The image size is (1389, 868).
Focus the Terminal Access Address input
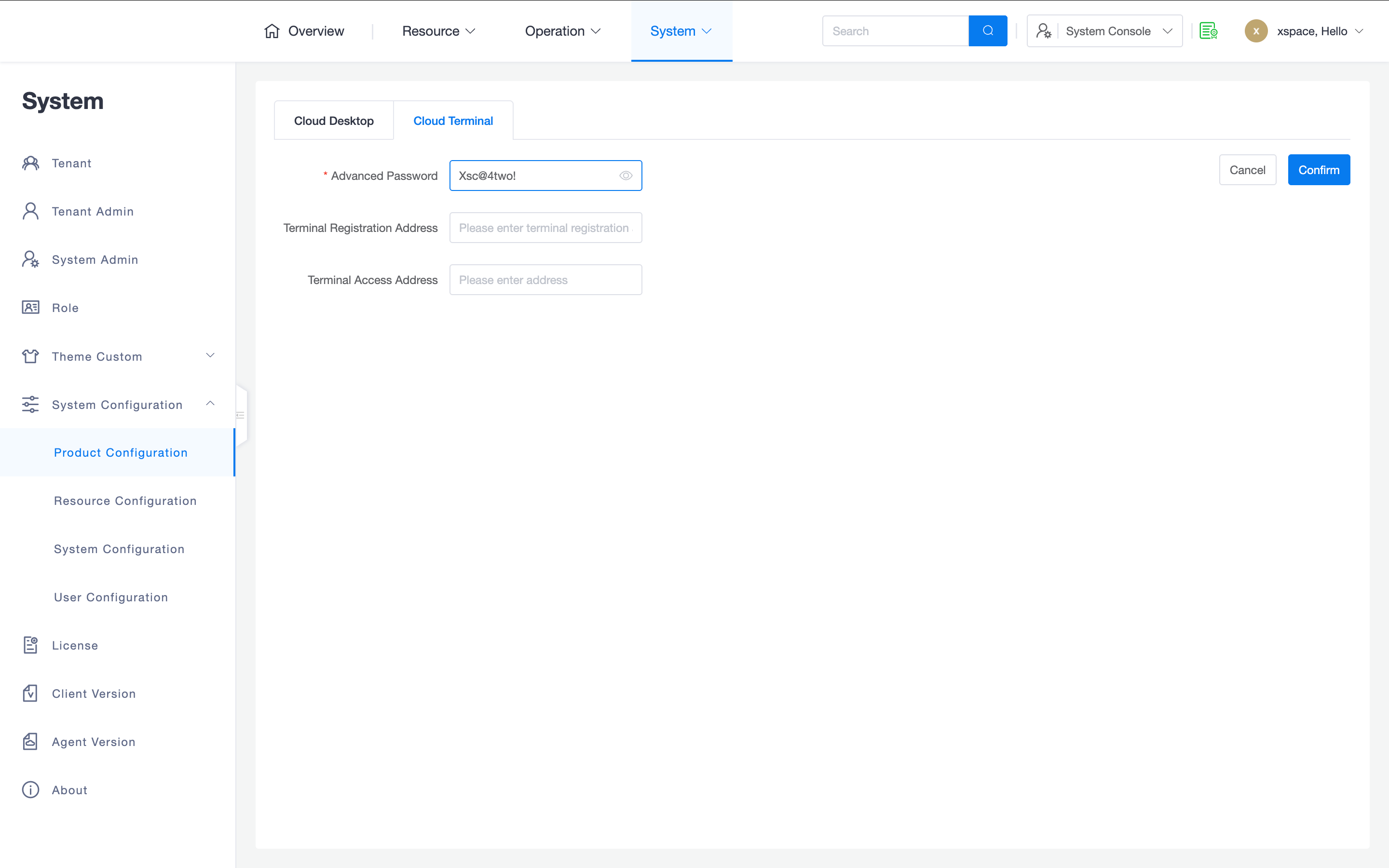545,280
